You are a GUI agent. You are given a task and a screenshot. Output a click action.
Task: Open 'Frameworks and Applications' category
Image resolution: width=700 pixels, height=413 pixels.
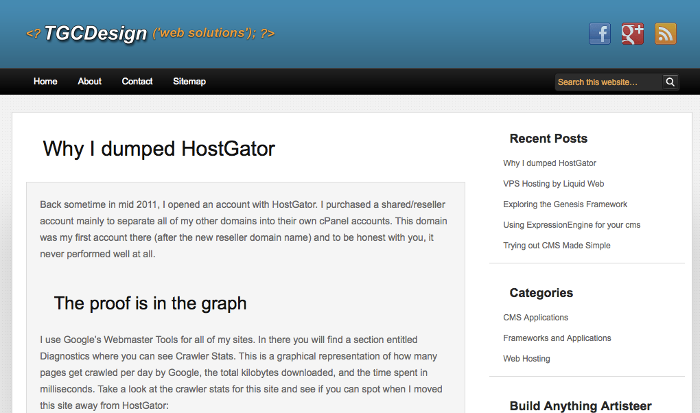(x=557, y=338)
